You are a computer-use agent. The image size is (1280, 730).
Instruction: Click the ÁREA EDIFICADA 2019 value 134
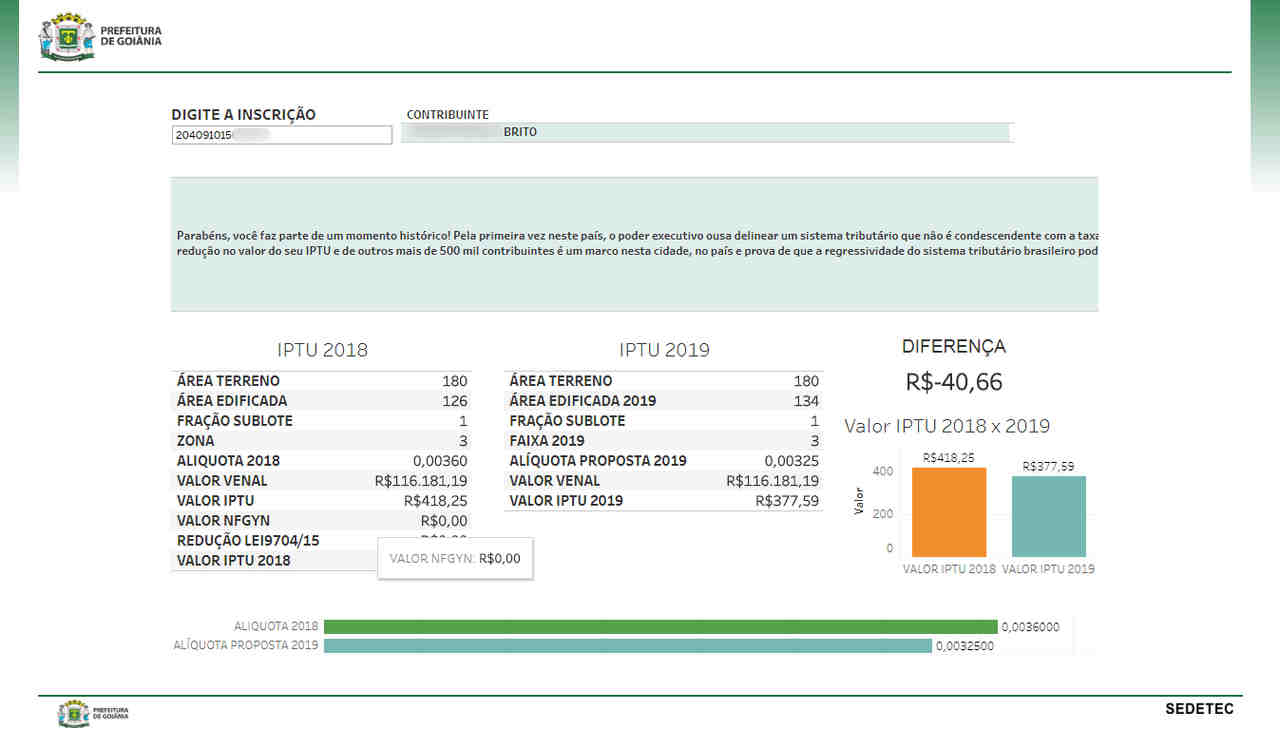[x=806, y=401]
